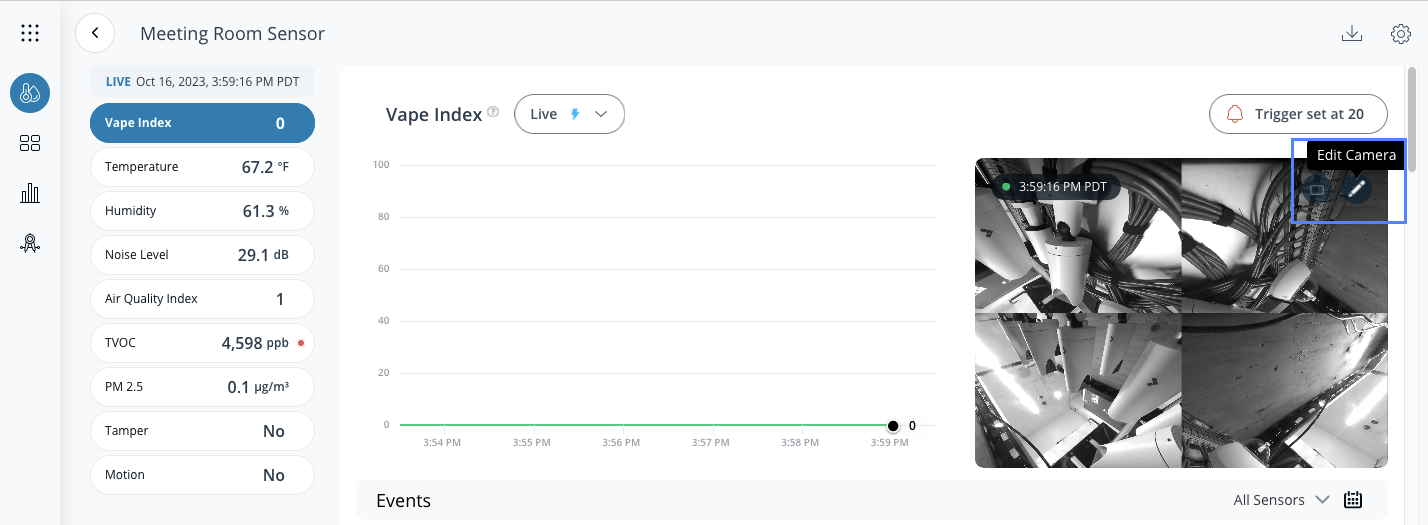Open sensor settings gear icon
This screenshot has height=525, width=1428.
point(1400,34)
